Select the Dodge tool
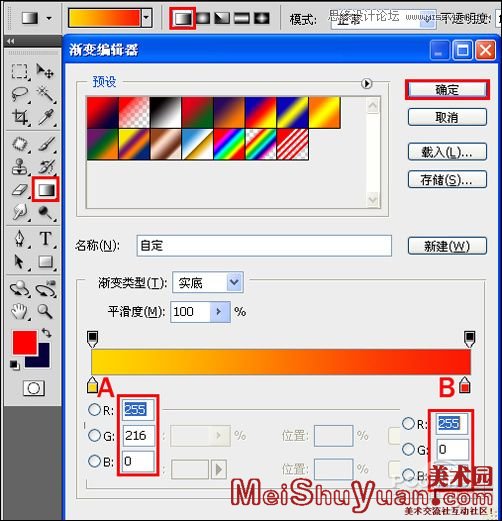The width and height of the screenshot is (502, 521). pyautogui.click(x=45, y=212)
